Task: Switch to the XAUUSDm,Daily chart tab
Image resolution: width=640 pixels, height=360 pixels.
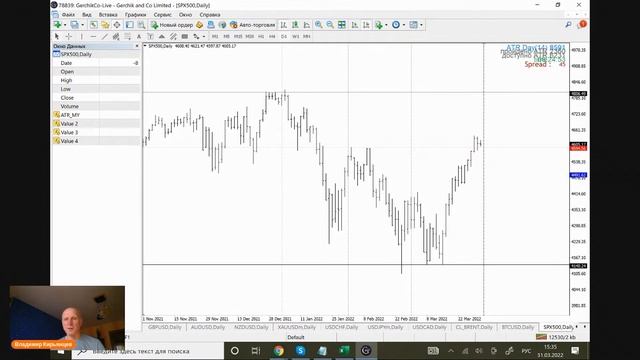Action: click(297, 327)
